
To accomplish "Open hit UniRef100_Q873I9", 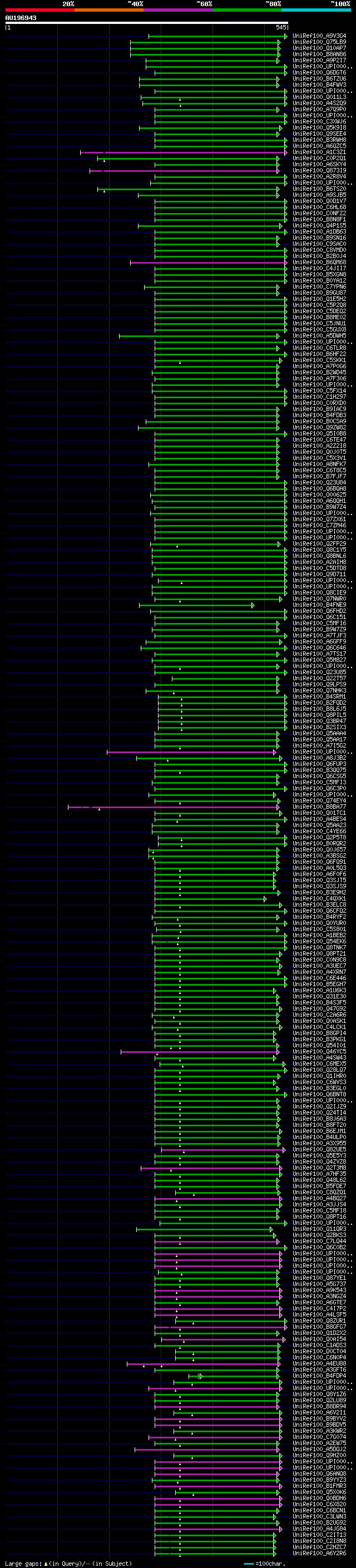I will coord(319,170).
